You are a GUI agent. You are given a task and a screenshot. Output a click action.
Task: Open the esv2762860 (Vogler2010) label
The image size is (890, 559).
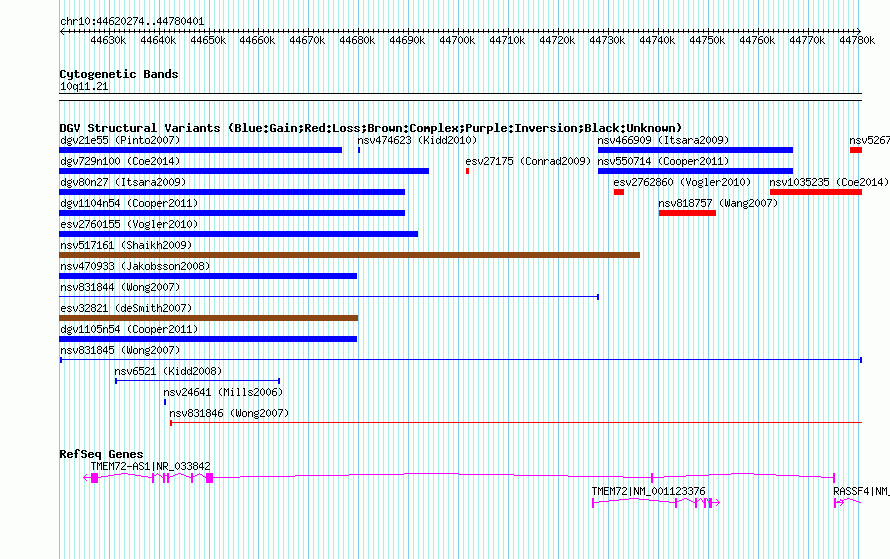point(682,182)
